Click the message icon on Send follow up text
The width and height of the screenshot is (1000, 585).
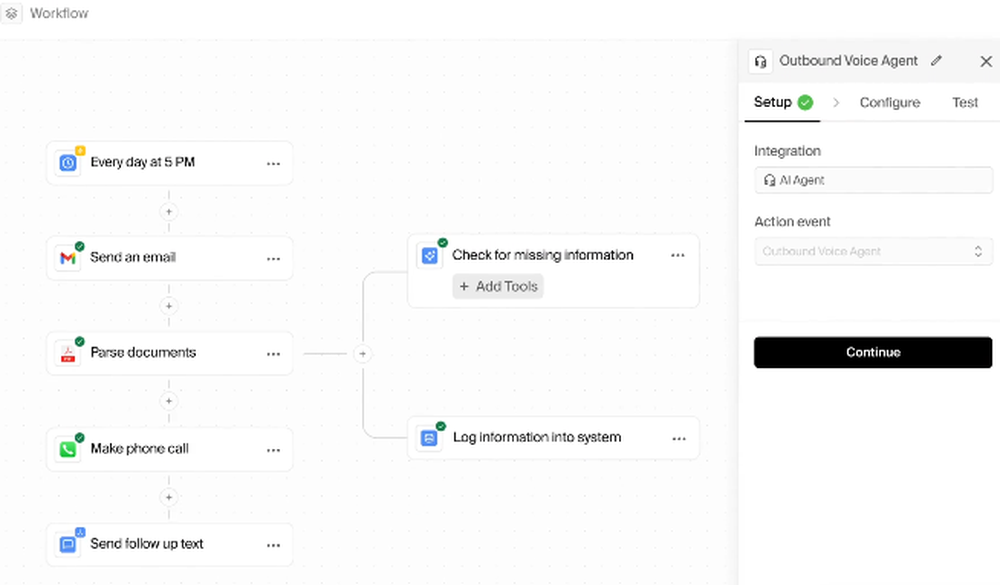(68, 544)
